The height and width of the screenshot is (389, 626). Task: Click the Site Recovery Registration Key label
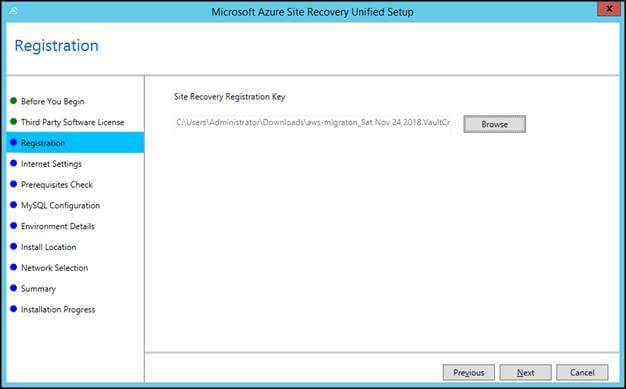coord(230,97)
